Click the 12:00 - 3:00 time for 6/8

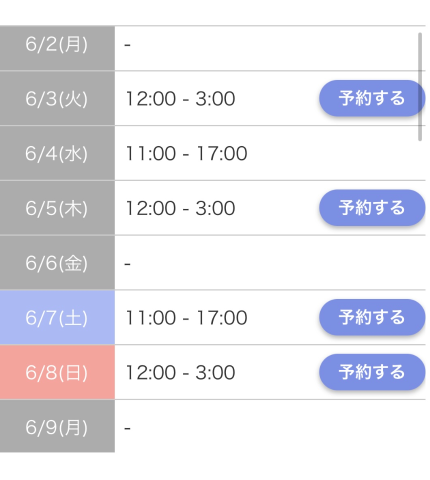[180, 372]
